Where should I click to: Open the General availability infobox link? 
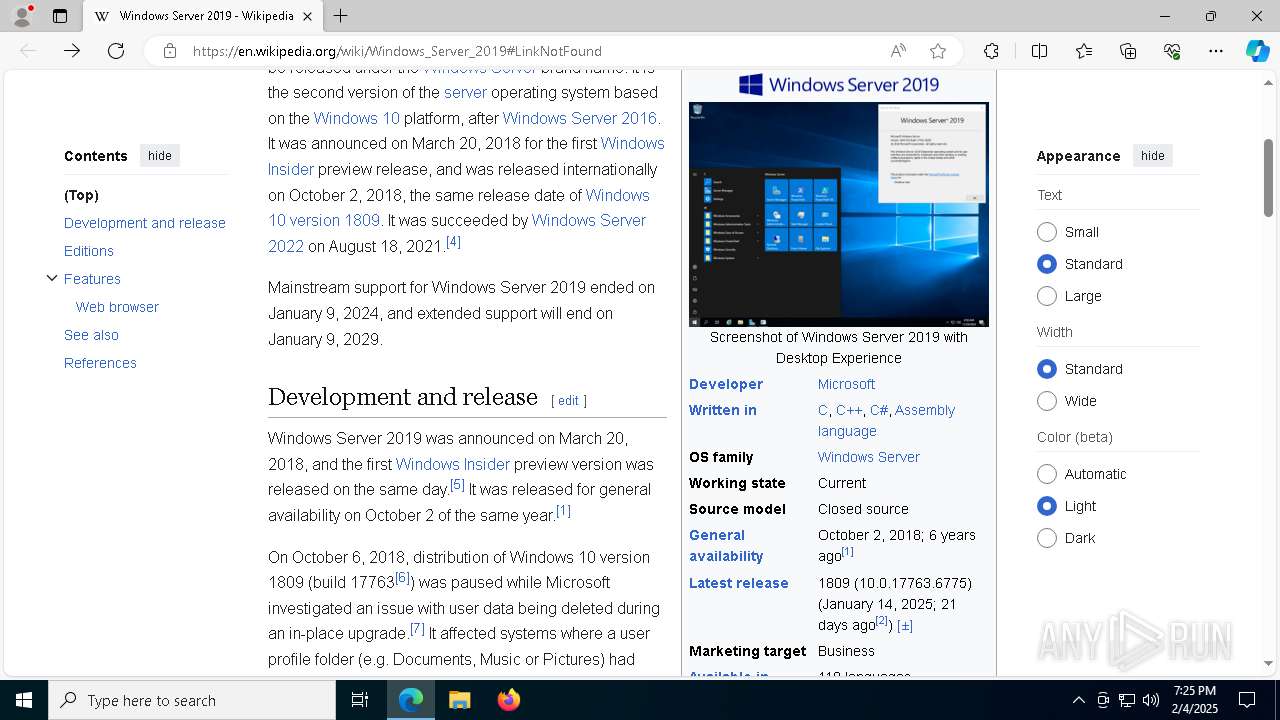click(726, 546)
